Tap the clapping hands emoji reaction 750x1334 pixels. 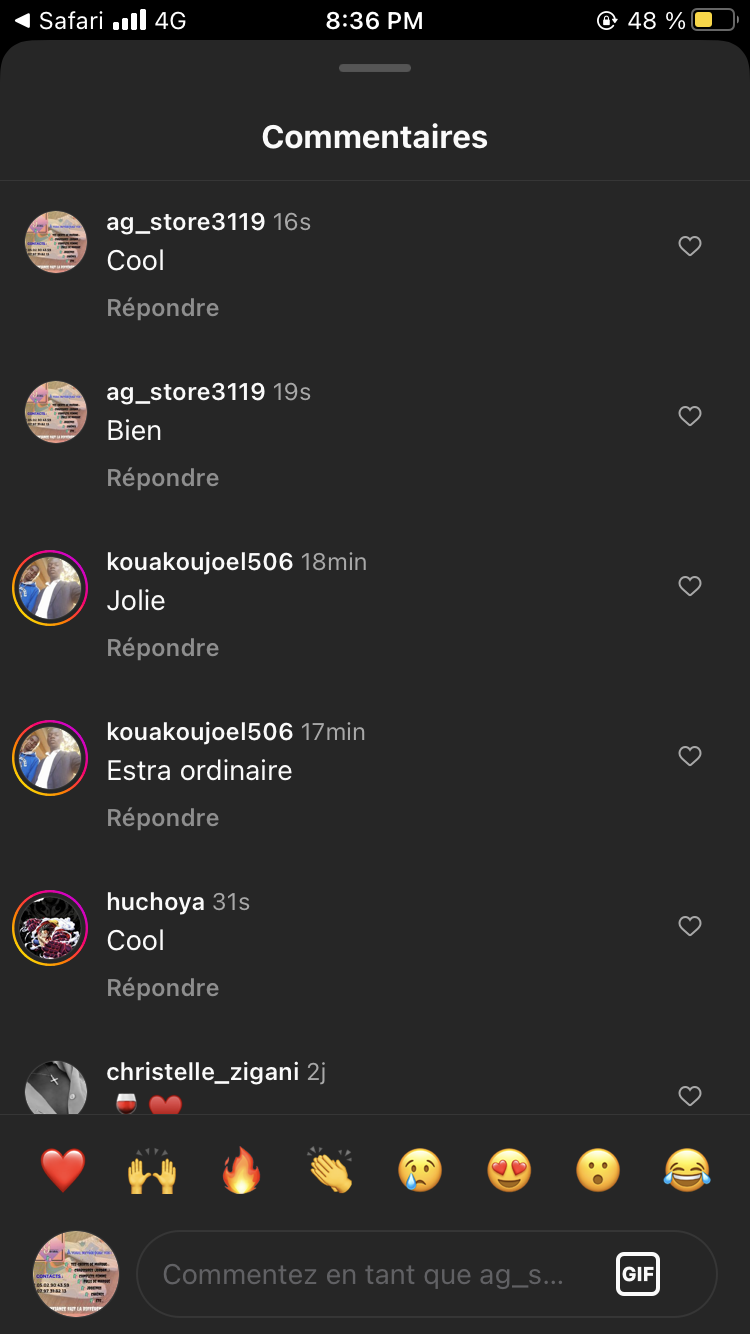coord(331,1169)
